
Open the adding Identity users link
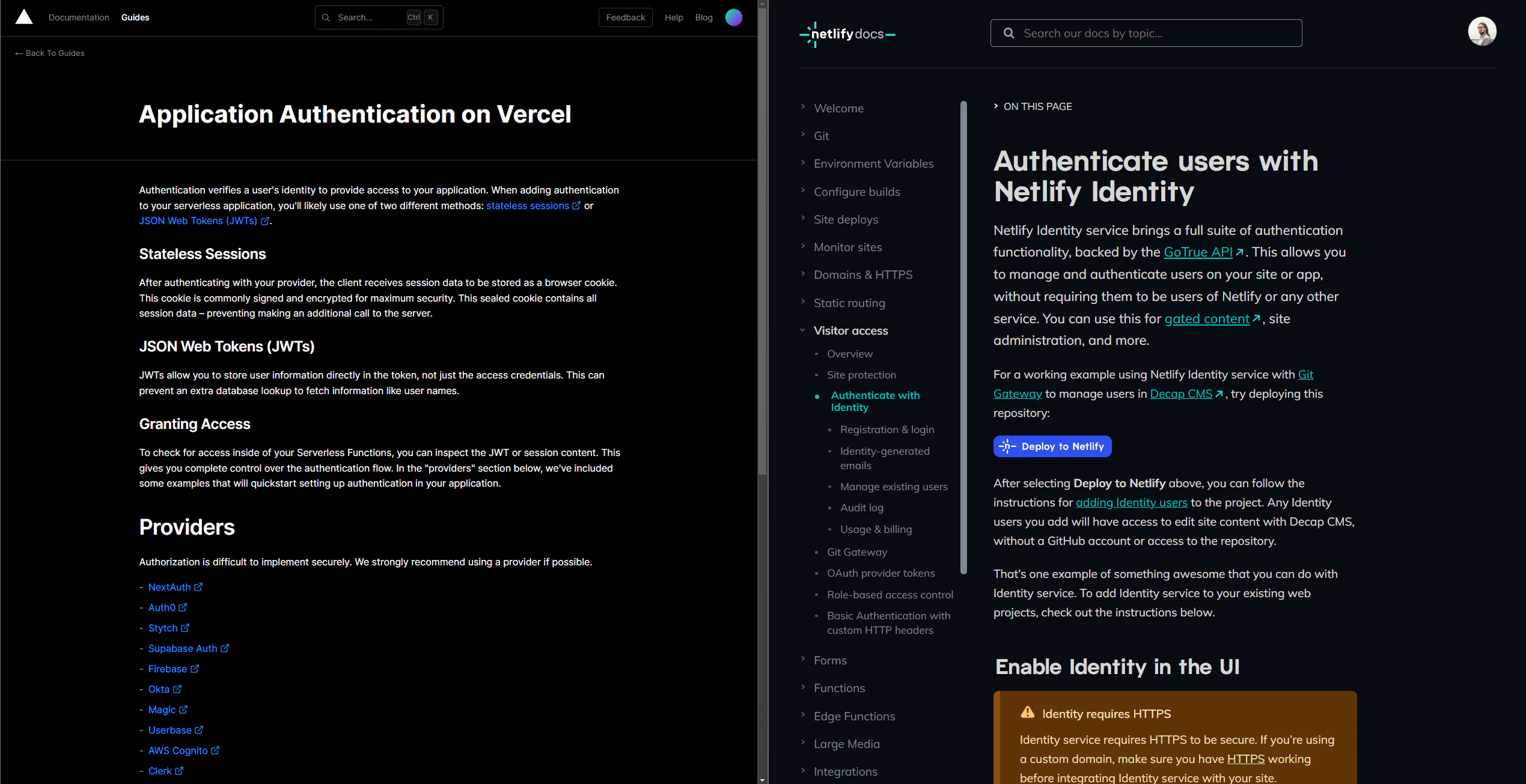pos(1132,502)
